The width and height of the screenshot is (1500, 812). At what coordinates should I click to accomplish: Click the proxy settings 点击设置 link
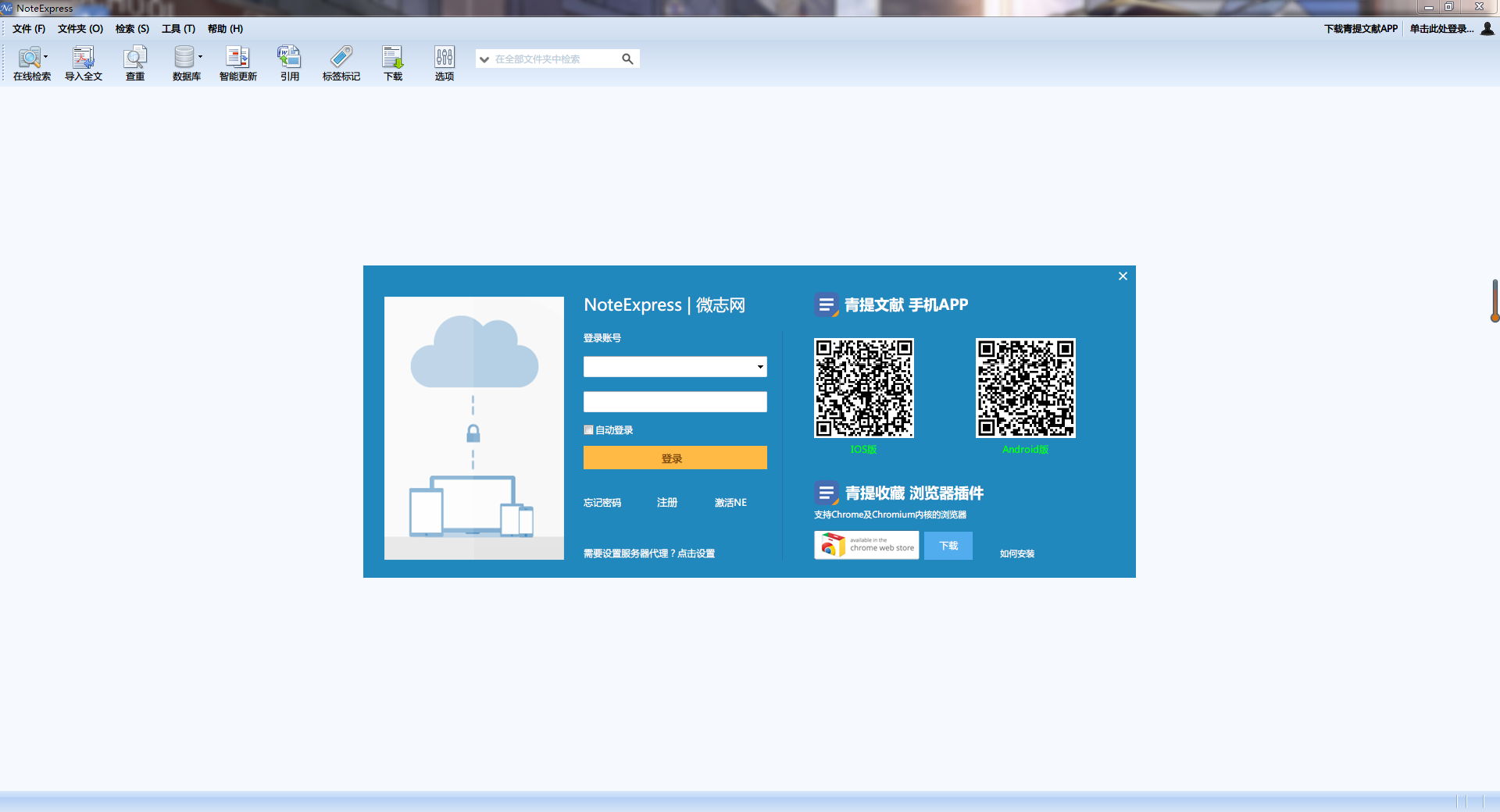(x=696, y=554)
